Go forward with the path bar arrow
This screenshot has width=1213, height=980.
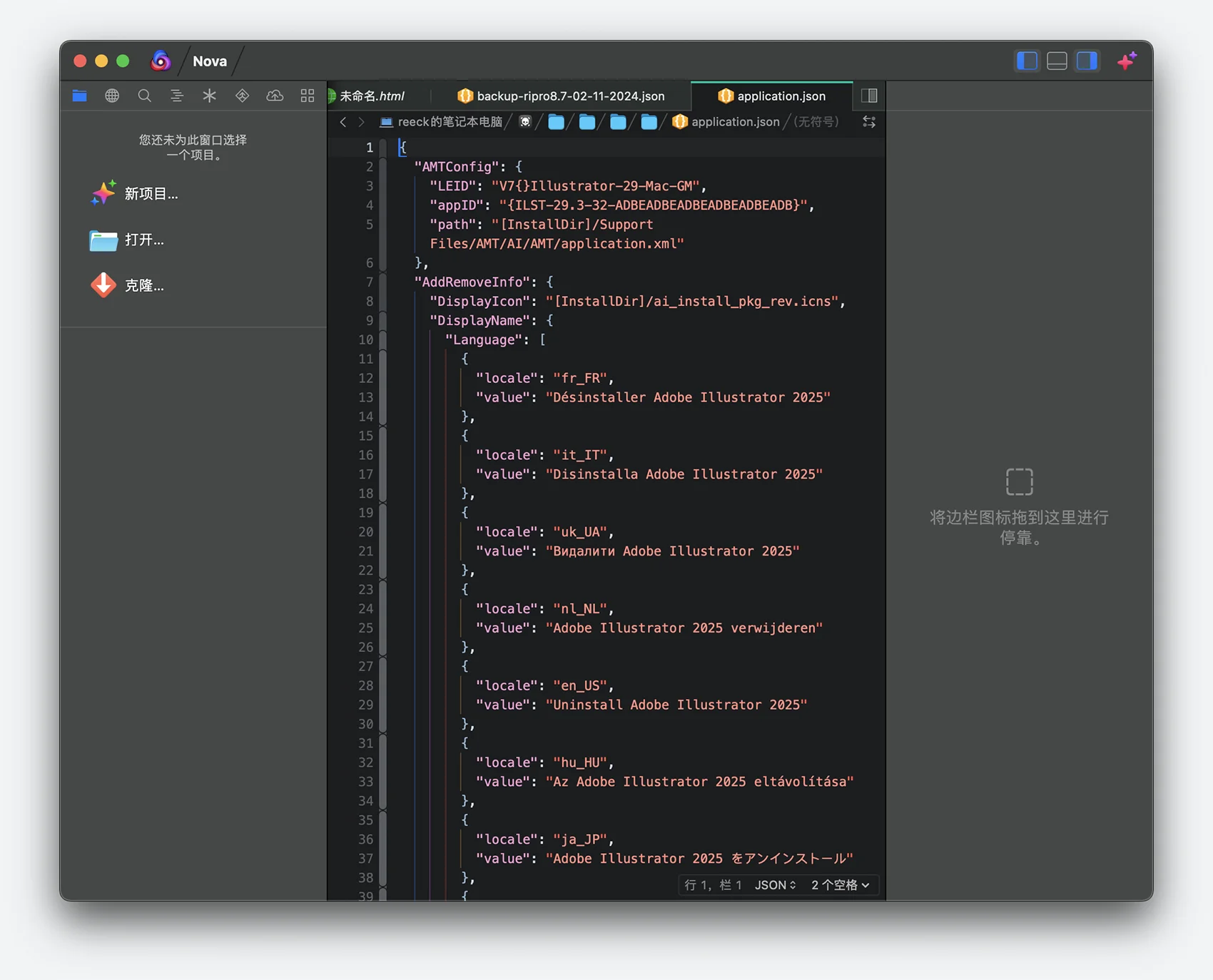pyautogui.click(x=362, y=122)
